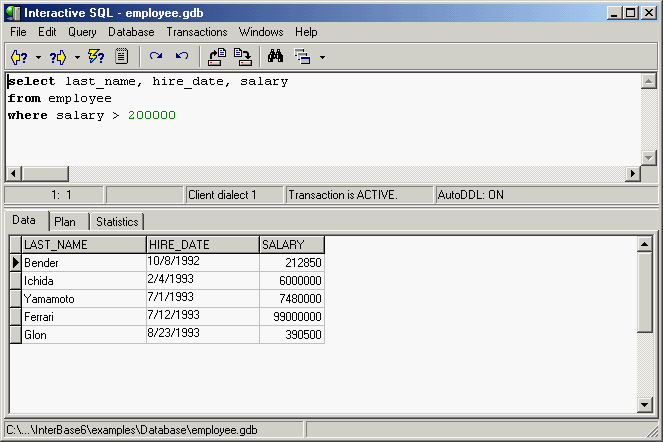
Task: Click the Next Query toolbar icon
Action: pyautogui.click(x=58, y=56)
